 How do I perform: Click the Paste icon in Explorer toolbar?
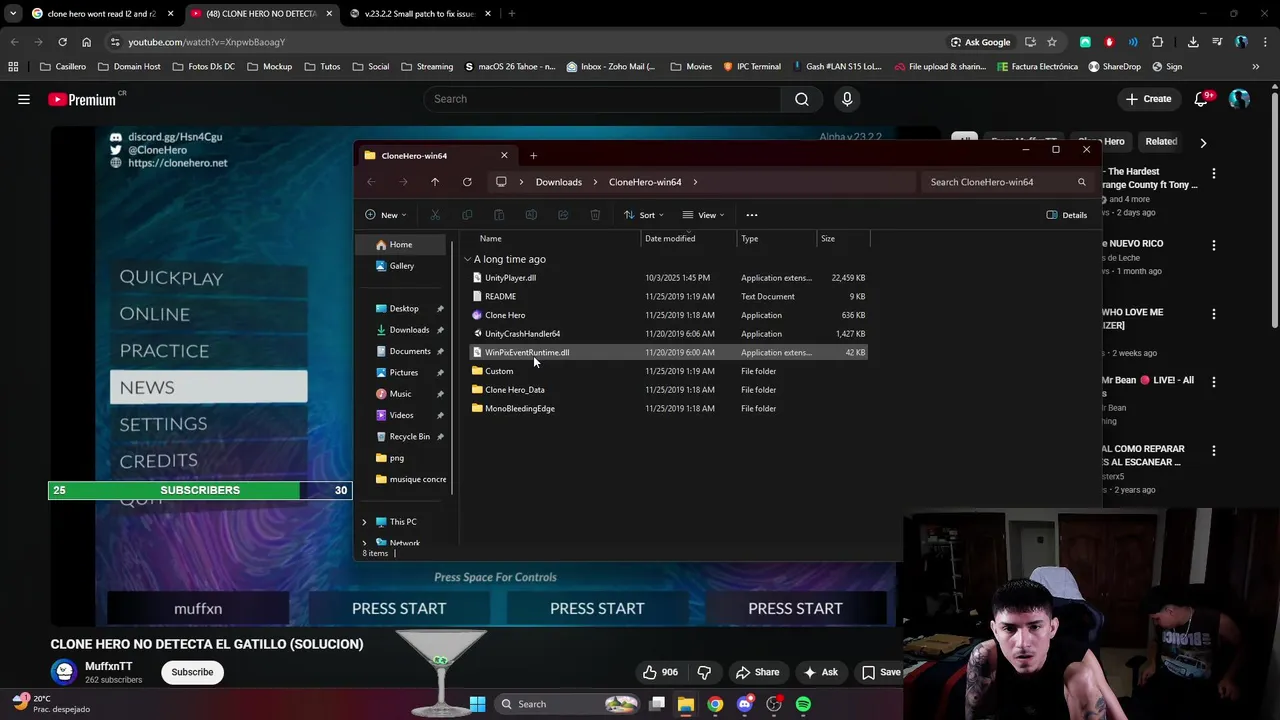(499, 215)
